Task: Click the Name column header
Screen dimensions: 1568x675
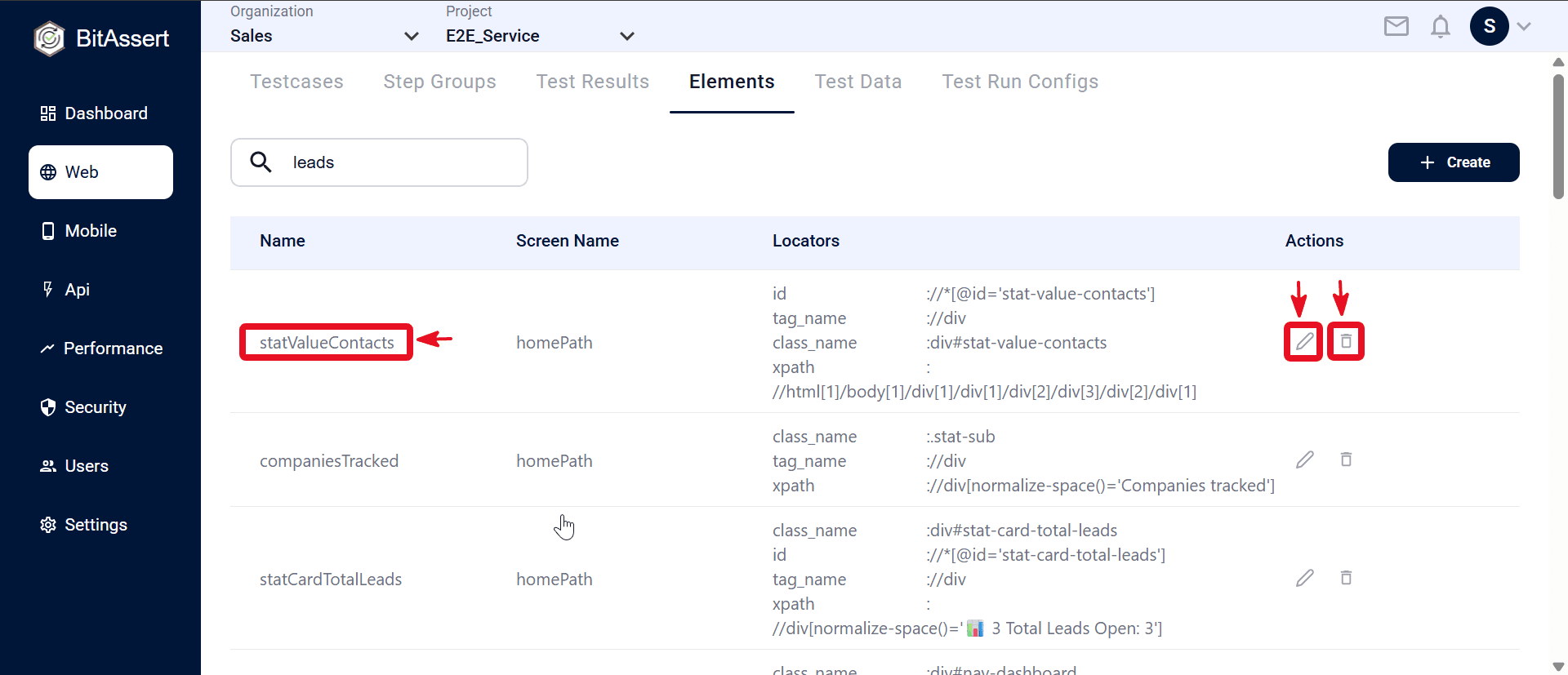Action: coord(283,241)
